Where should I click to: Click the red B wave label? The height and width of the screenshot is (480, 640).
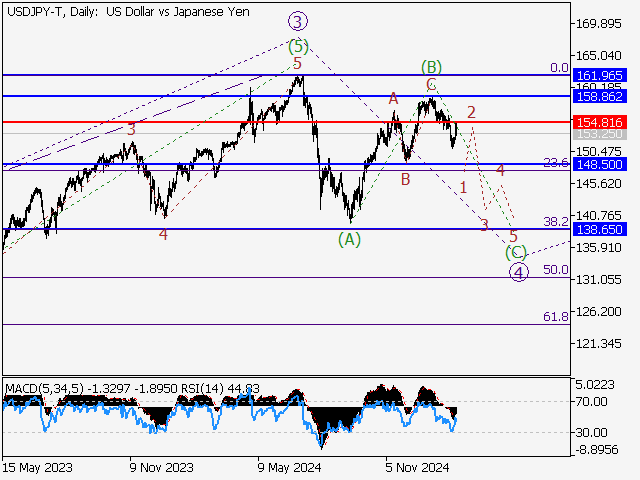pos(405,180)
